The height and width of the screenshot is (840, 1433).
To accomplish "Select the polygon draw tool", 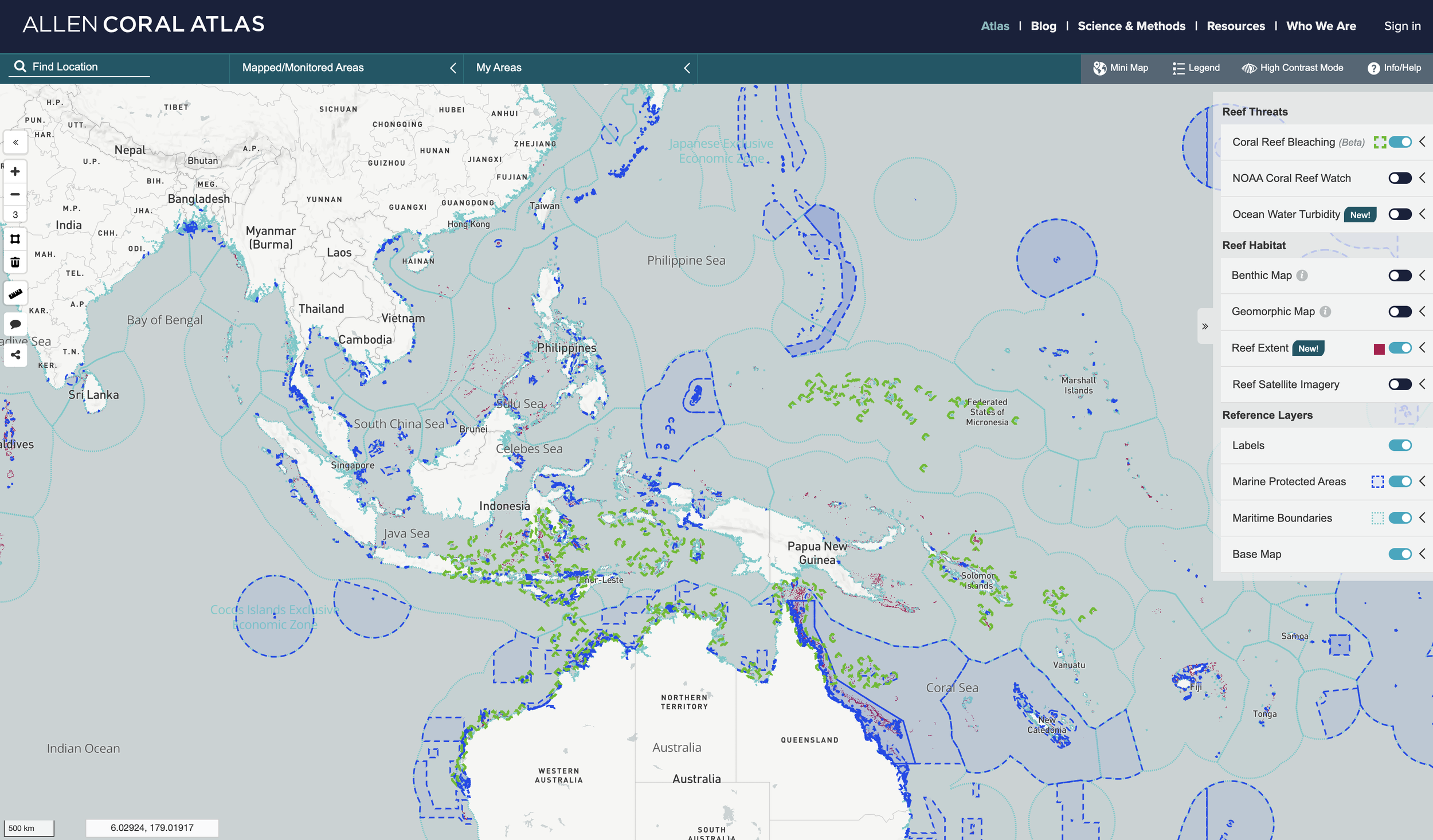I will [15, 239].
